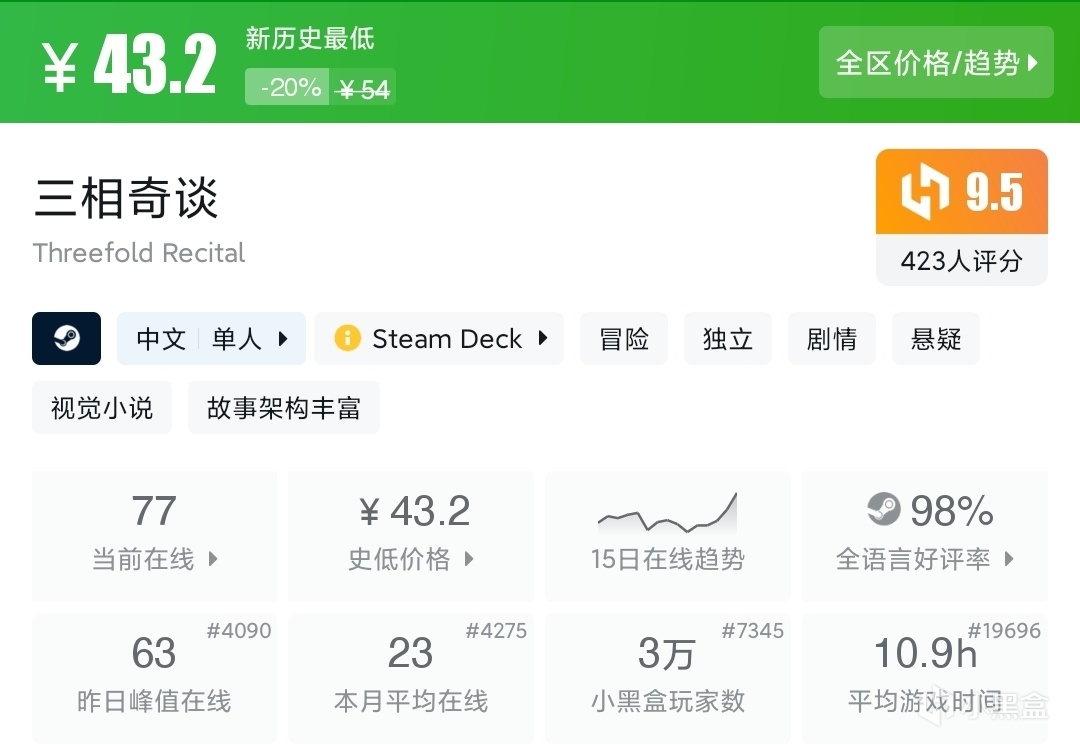Select the 故事架构丰富 tag
This screenshot has width=1080, height=745.
click(284, 408)
